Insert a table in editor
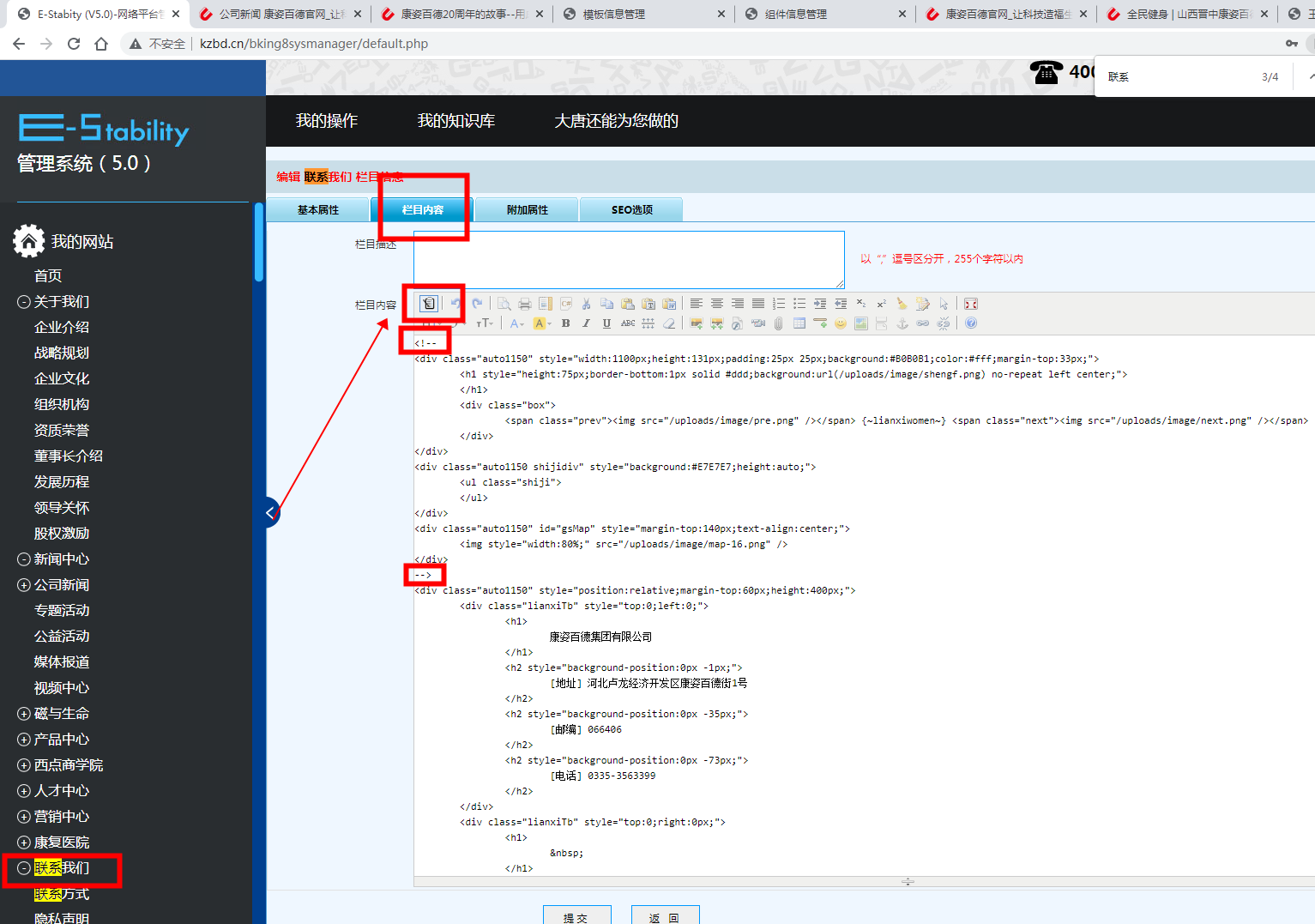 coord(799,323)
